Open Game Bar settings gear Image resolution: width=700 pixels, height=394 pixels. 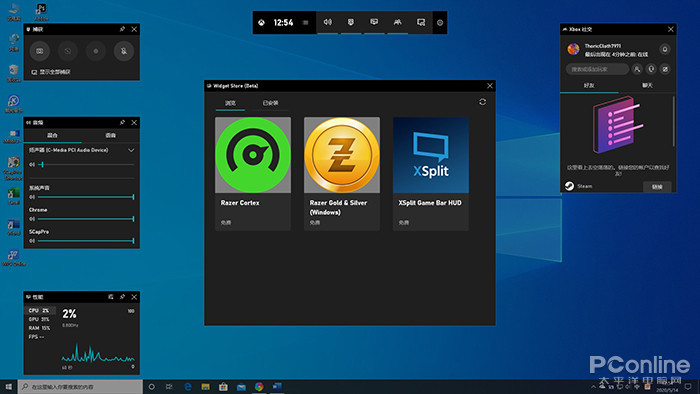coord(440,23)
